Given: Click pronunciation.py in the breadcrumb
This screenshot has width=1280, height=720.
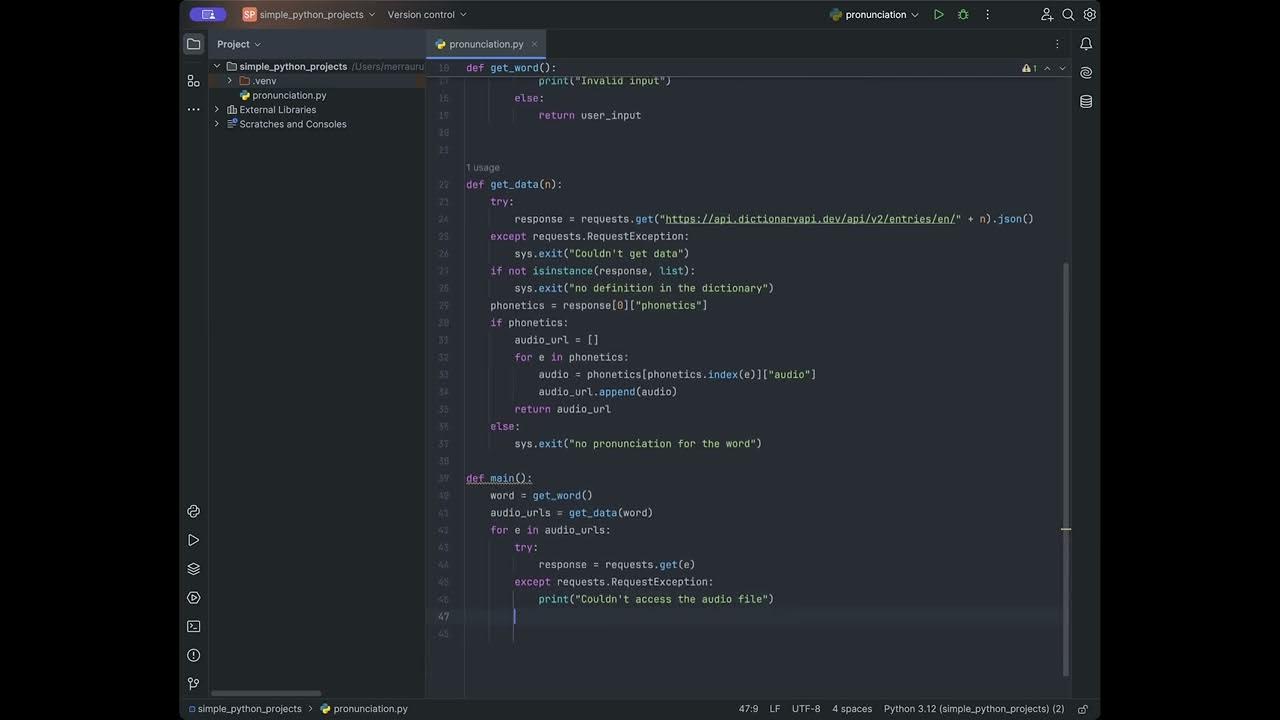Looking at the screenshot, I should coord(364,709).
